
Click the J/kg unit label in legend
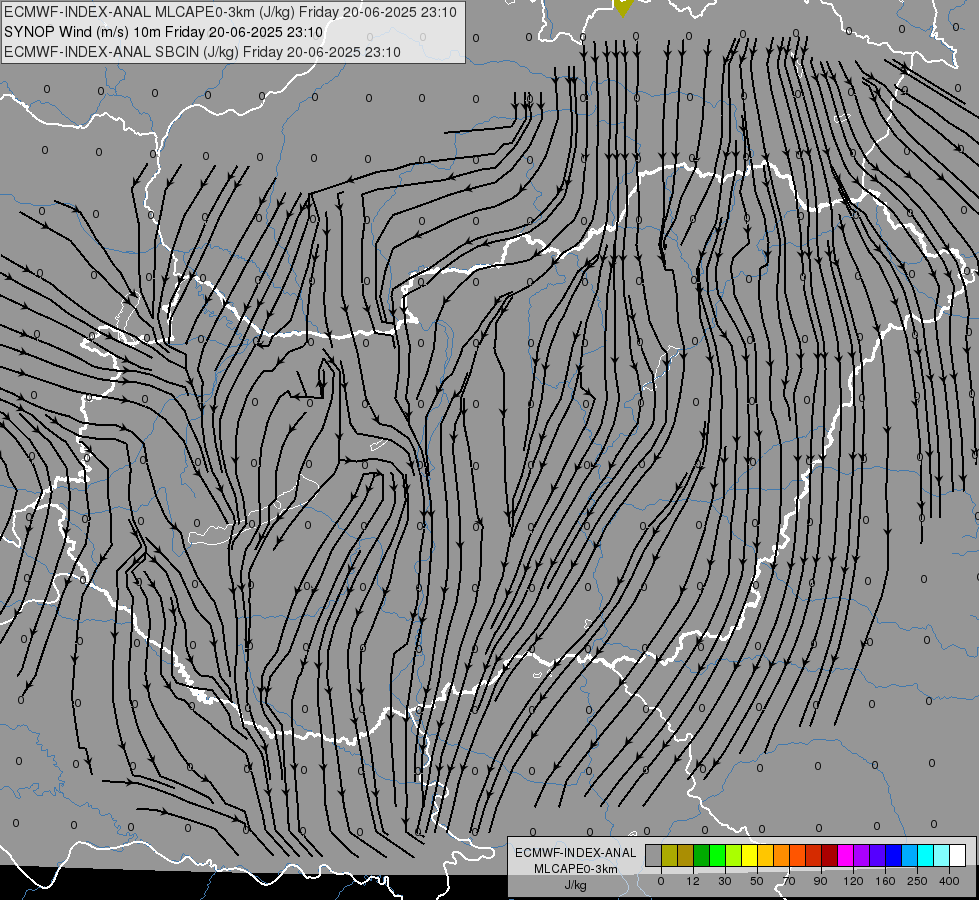[576, 885]
